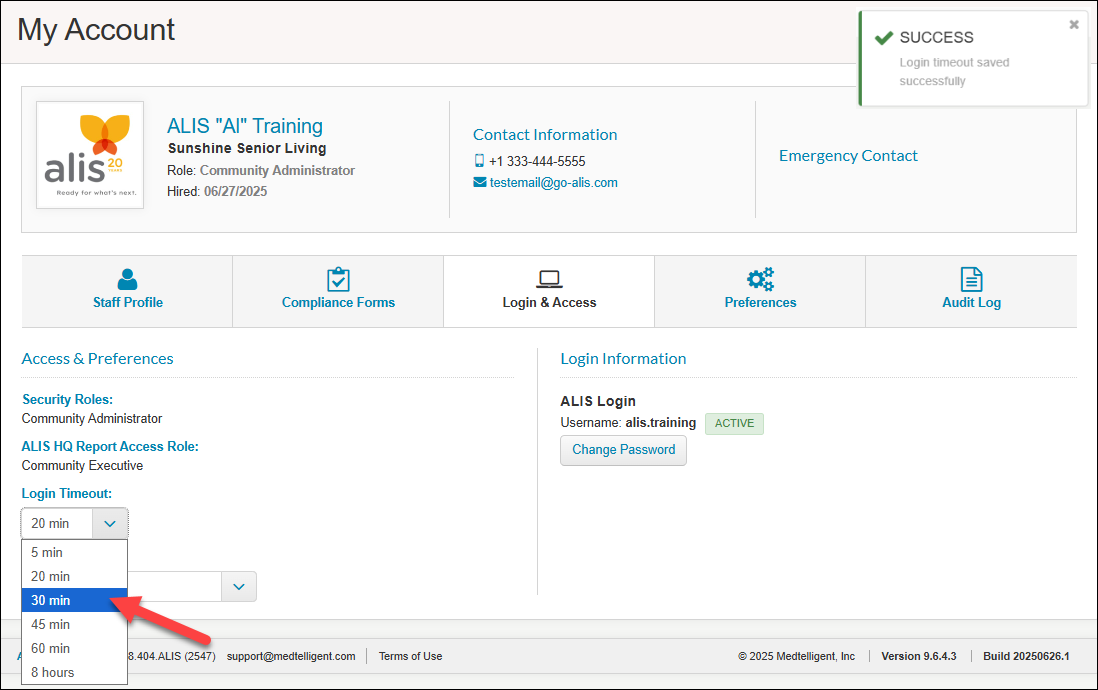Screen dimensions: 1098x690
Task: Switch to the Compliance Forms tab
Action: coord(338,291)
